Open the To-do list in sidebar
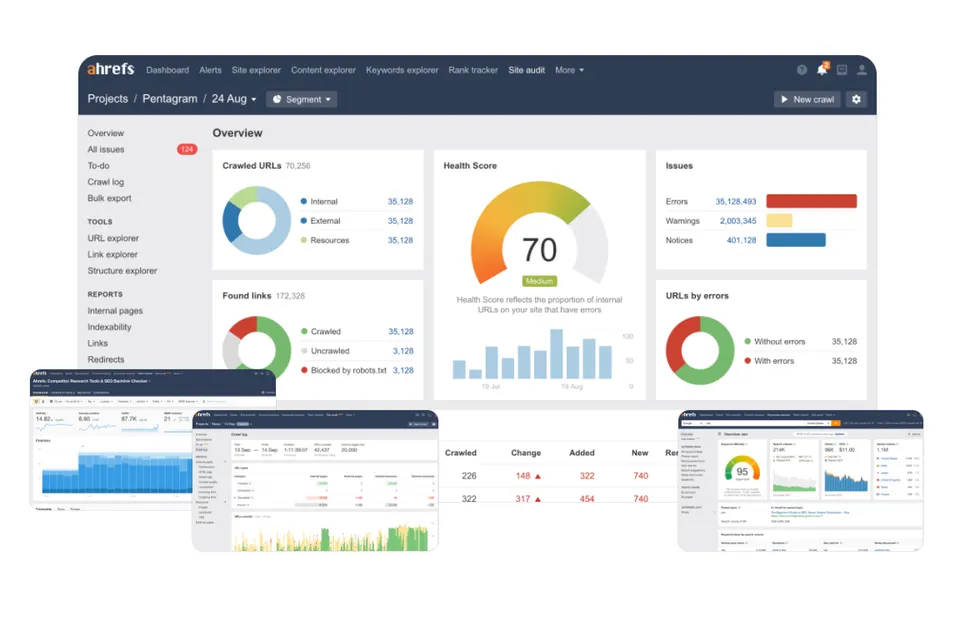Screen dimensions: 960x622 [98, 165]
